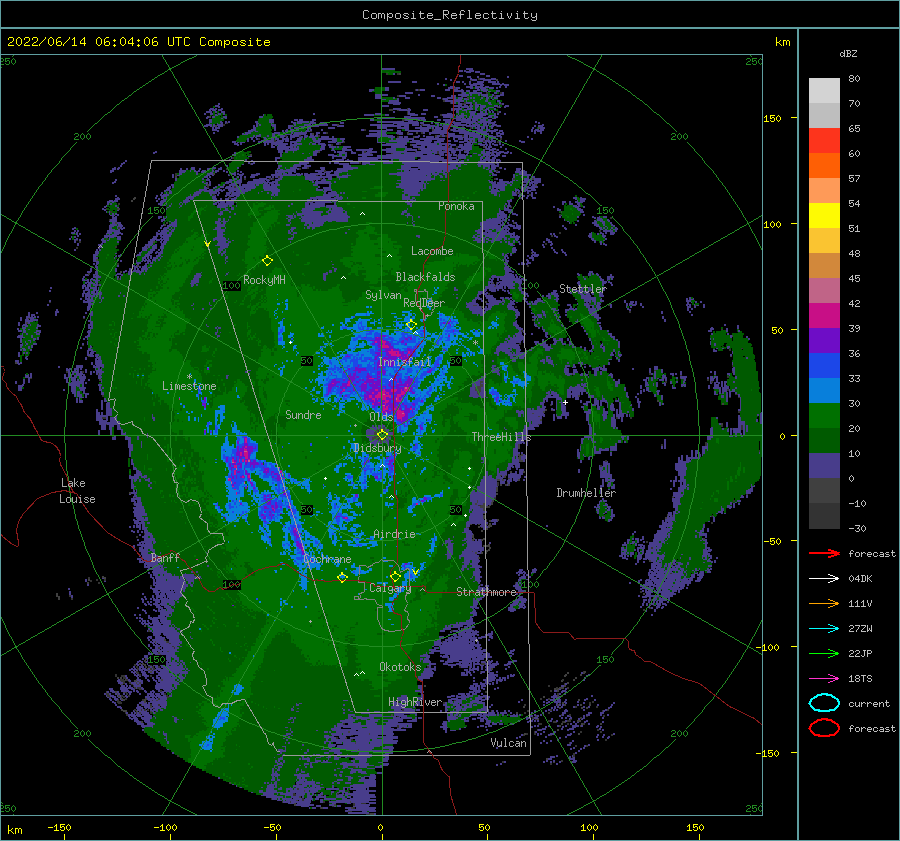Click the Olds label
Viewport: 900px width, 841px height.
[x=381, y=417]
